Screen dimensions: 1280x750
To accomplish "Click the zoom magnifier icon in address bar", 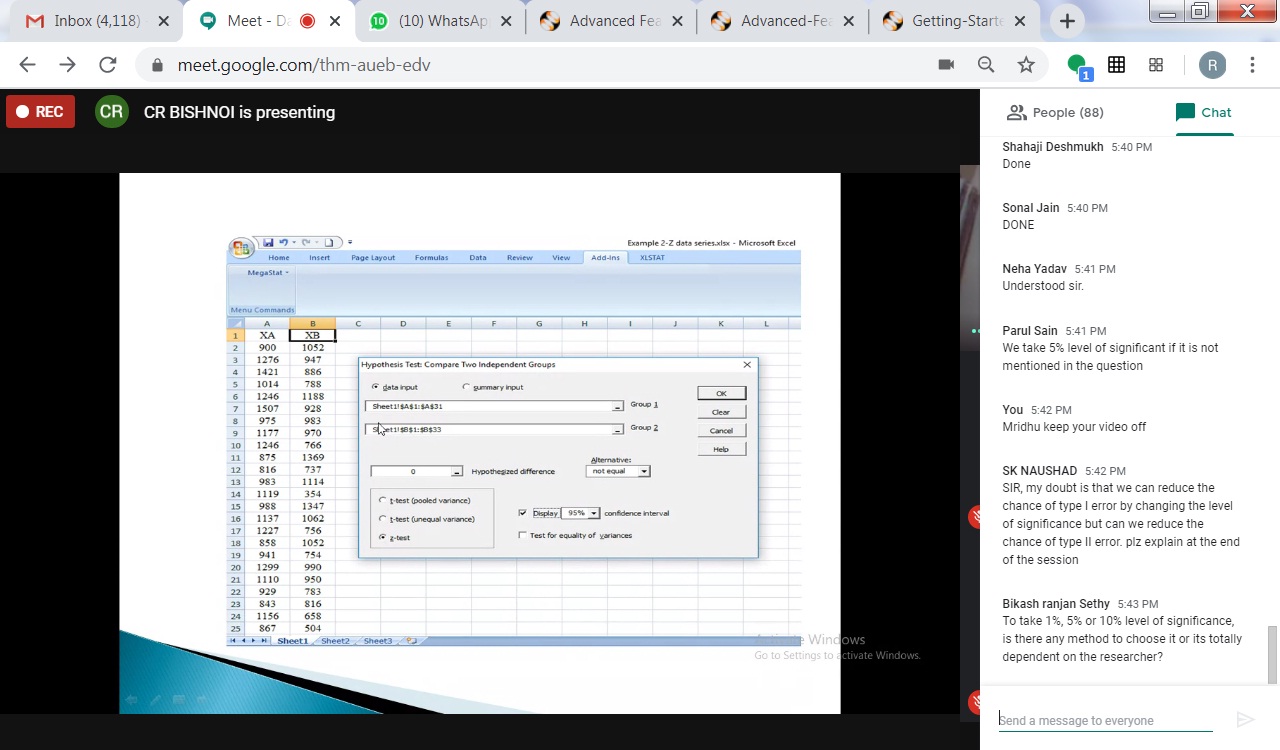I will point(986,65).
